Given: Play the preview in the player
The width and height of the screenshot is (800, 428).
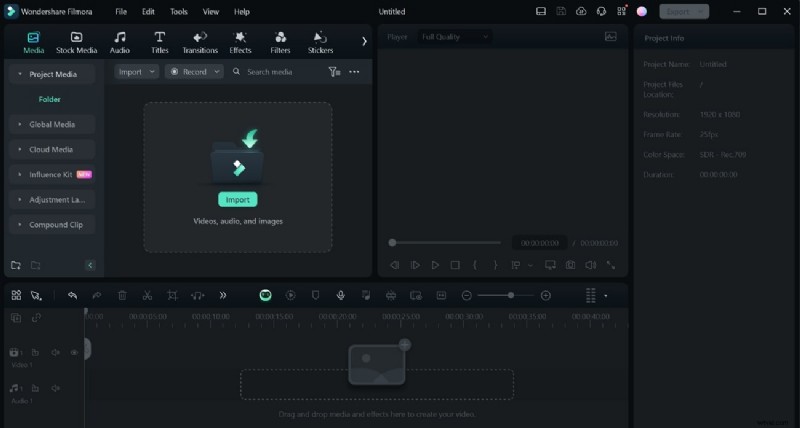Looking at the screenshot, I should (435, 265).
